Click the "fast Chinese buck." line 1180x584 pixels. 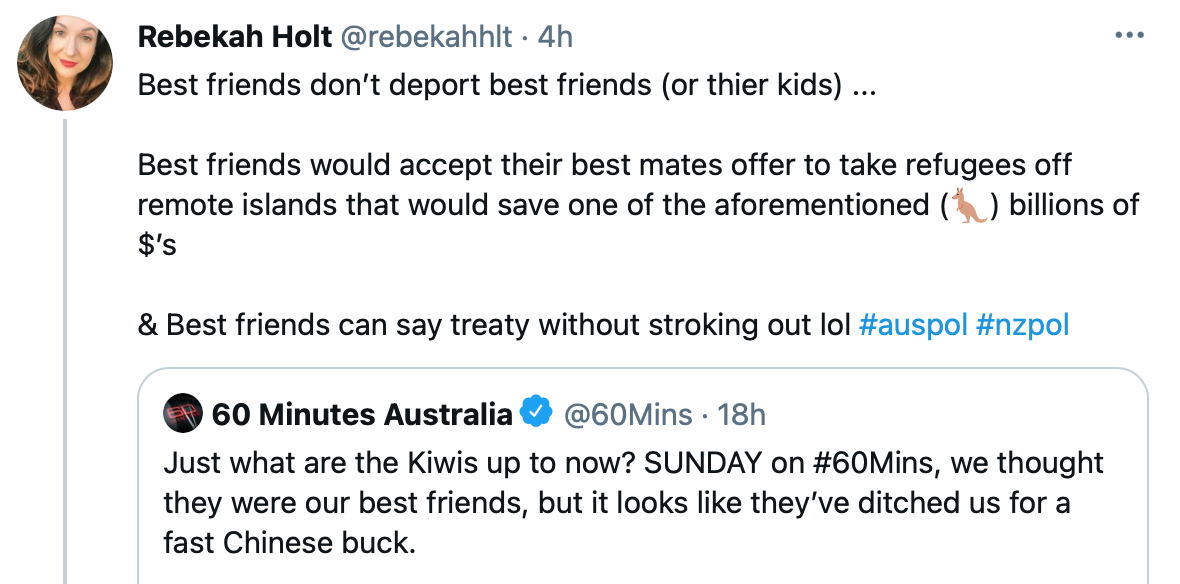pos(290,543)
